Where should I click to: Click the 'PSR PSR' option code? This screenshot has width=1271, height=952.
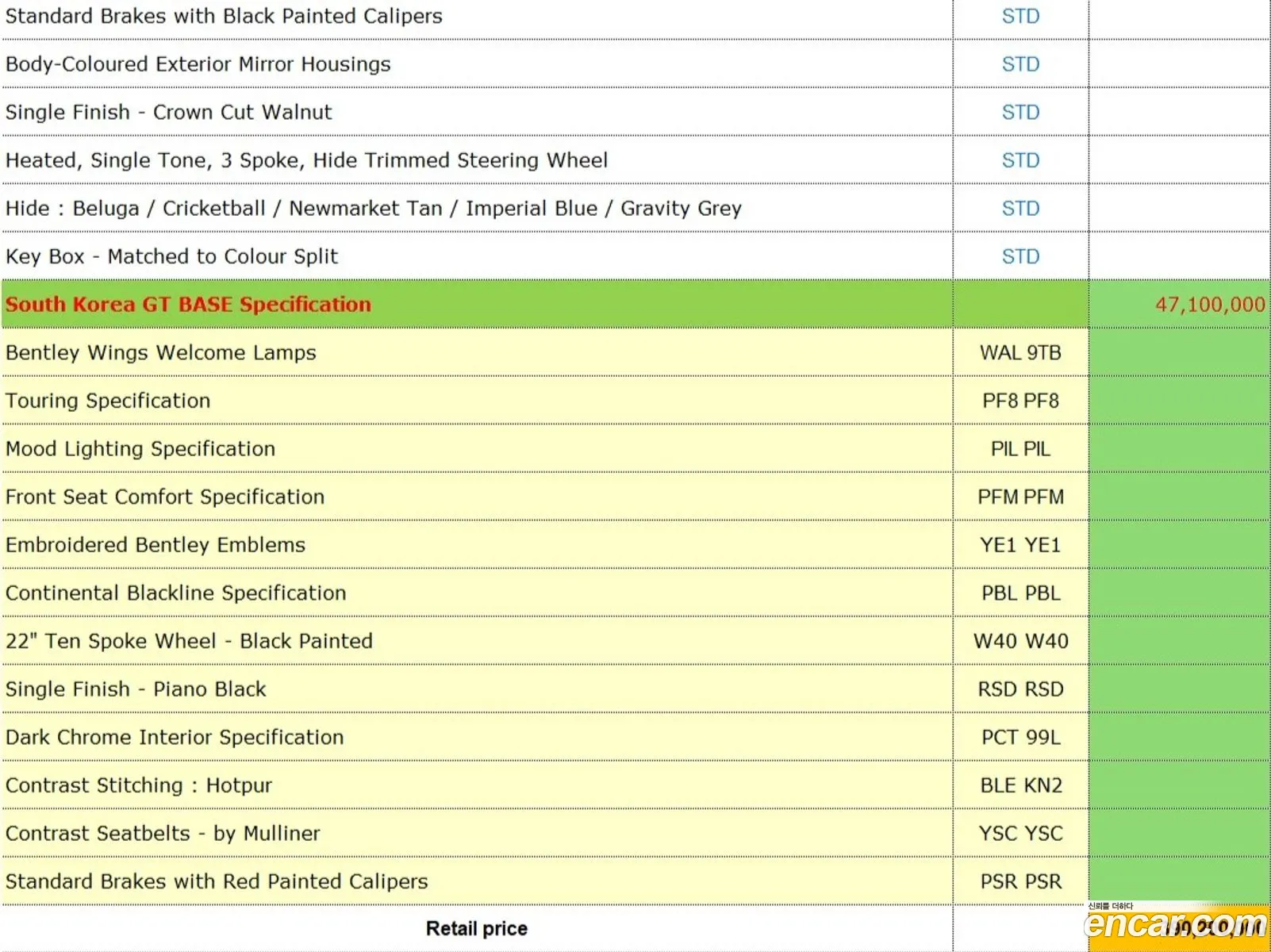click(x=1020, y=882)
